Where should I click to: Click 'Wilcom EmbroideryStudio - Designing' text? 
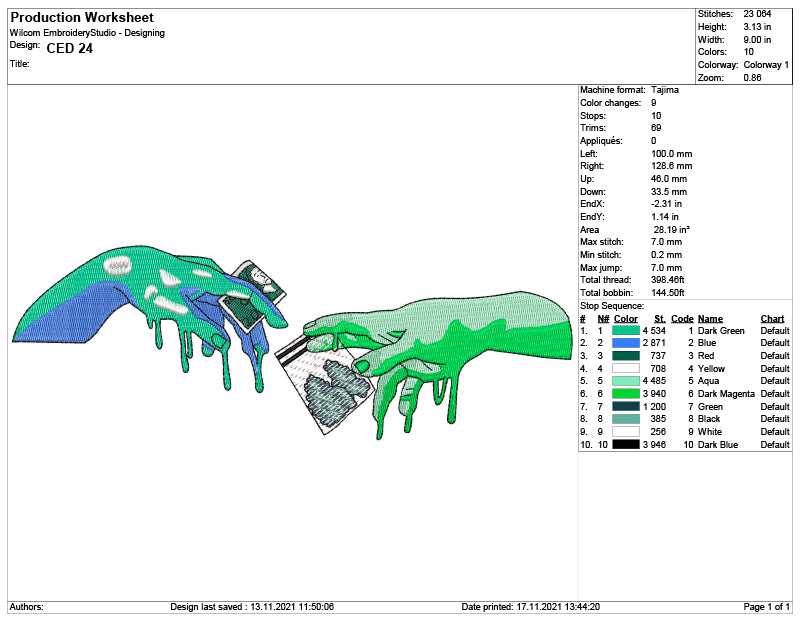87,33
